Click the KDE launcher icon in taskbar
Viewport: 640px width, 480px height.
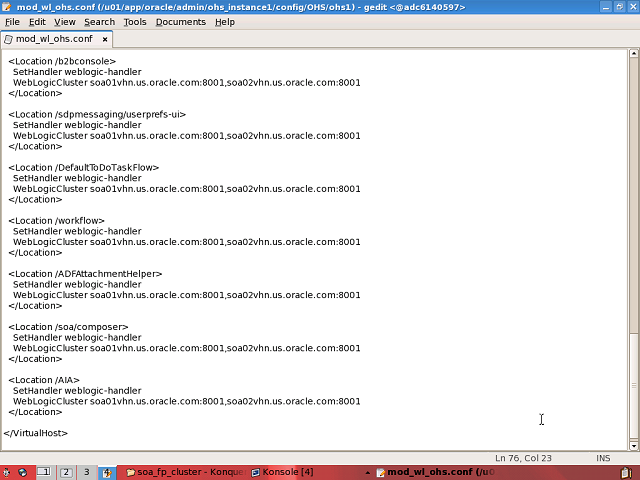coord(7,472)
